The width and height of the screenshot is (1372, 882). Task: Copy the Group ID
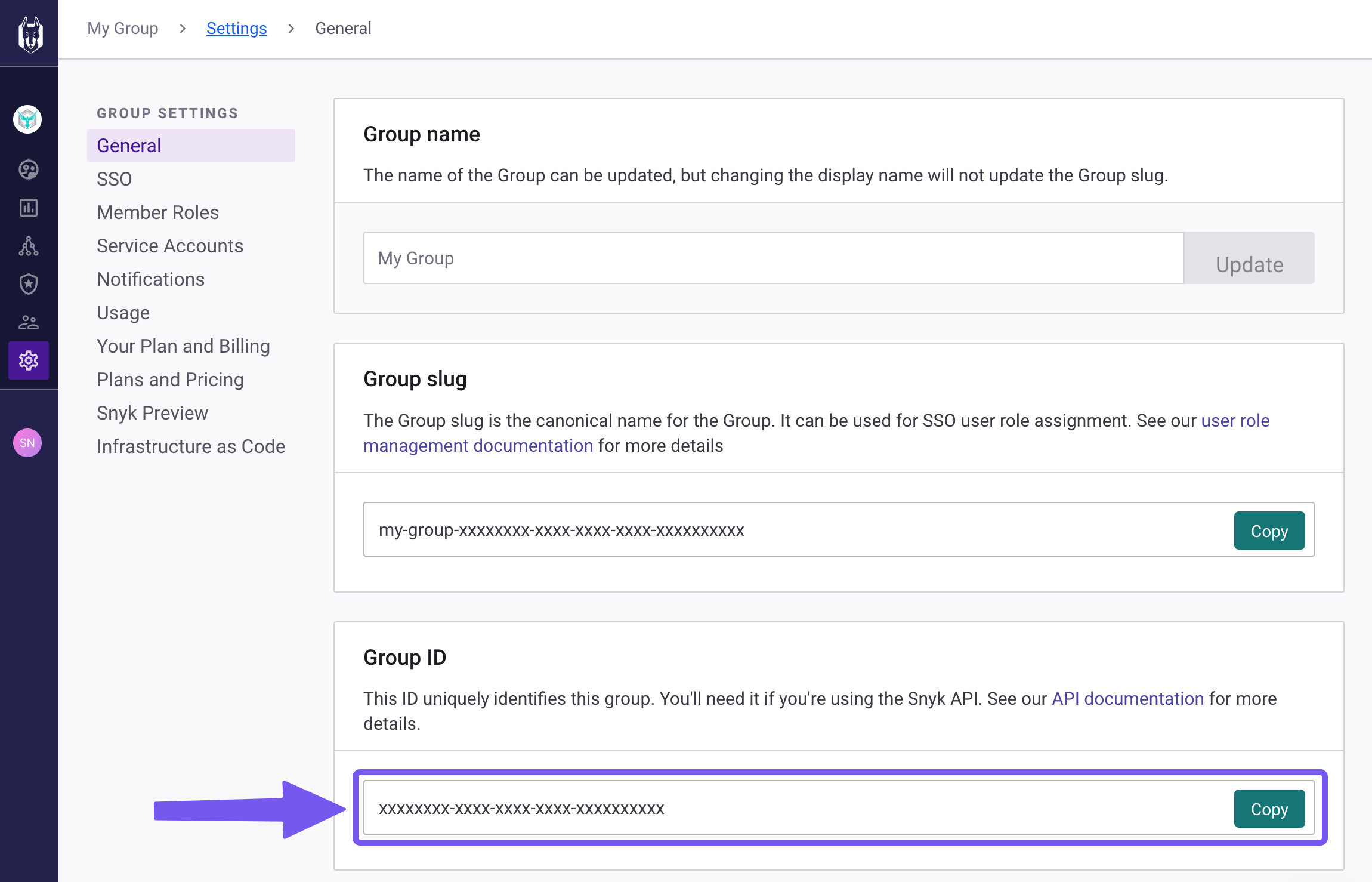tap(1269, 809)
